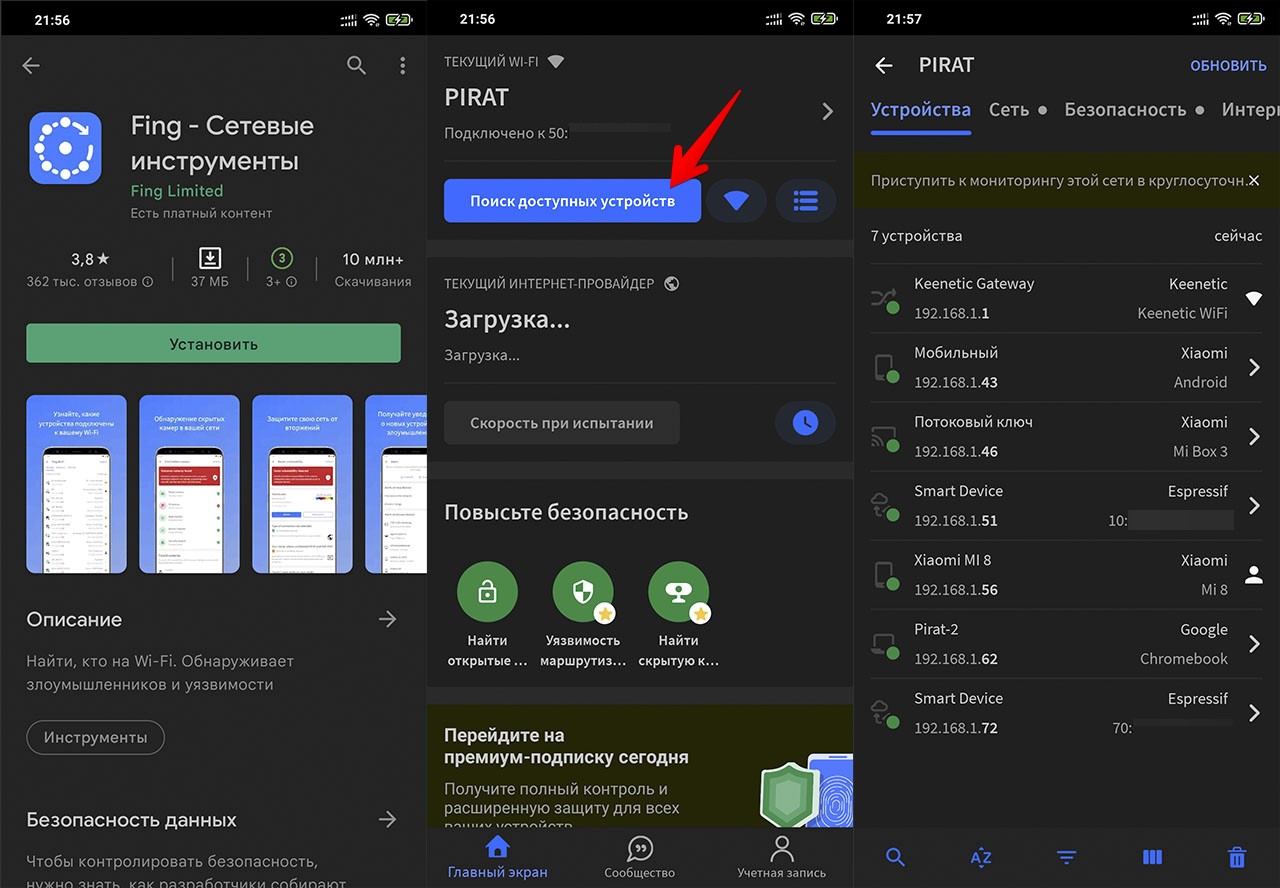Switch to the Сеть tab
Image resolution: width=1280 pixels, height=888 pixels.
pyautogui.click(x=1009, y=110)
